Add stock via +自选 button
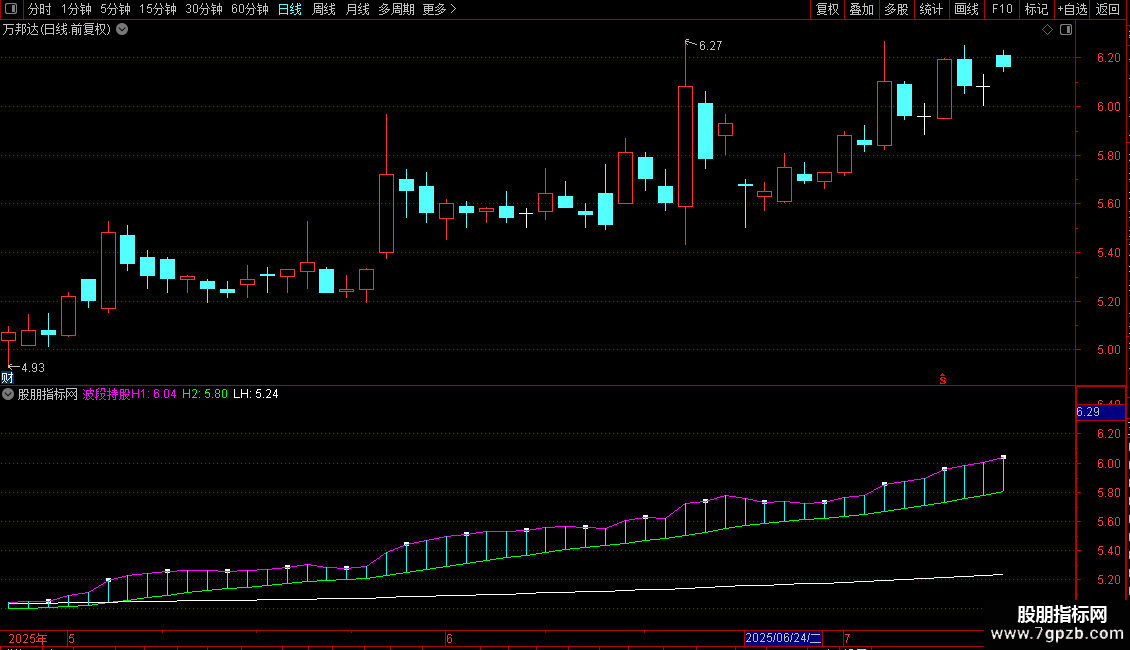The height and width of the screenshot is (650, 1130). coord(1072,9)
